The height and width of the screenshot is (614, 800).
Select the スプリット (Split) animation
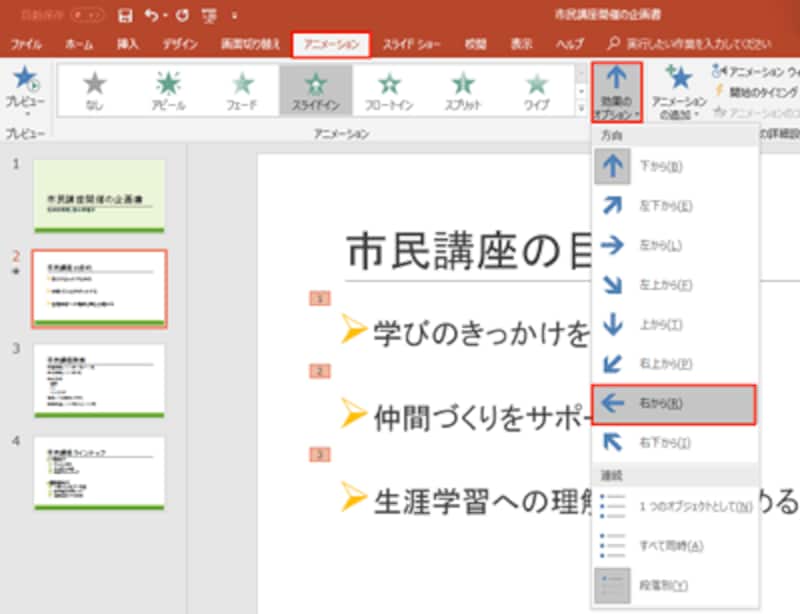[462, 91]
